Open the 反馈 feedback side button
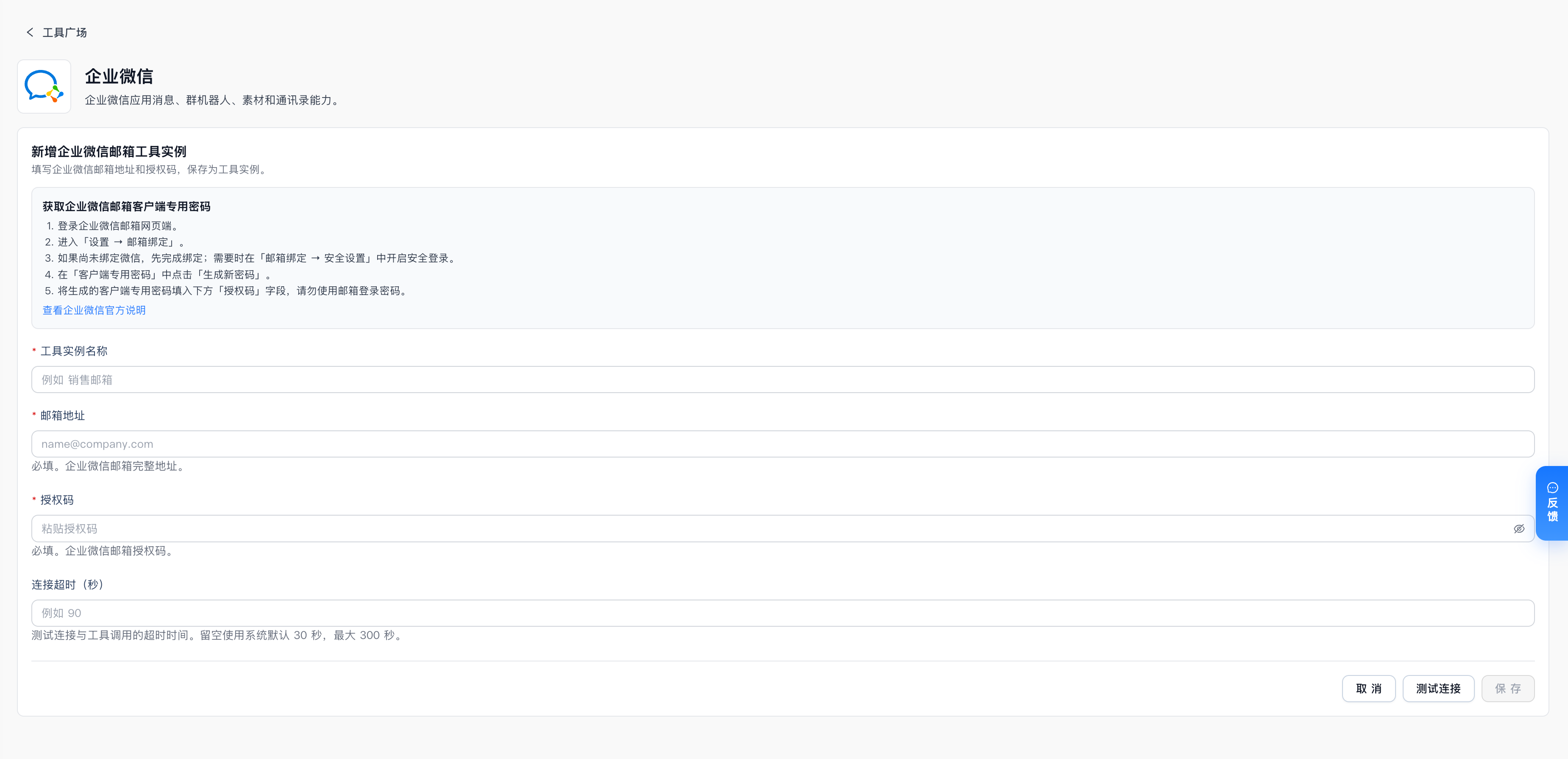 coord(1552,502)
